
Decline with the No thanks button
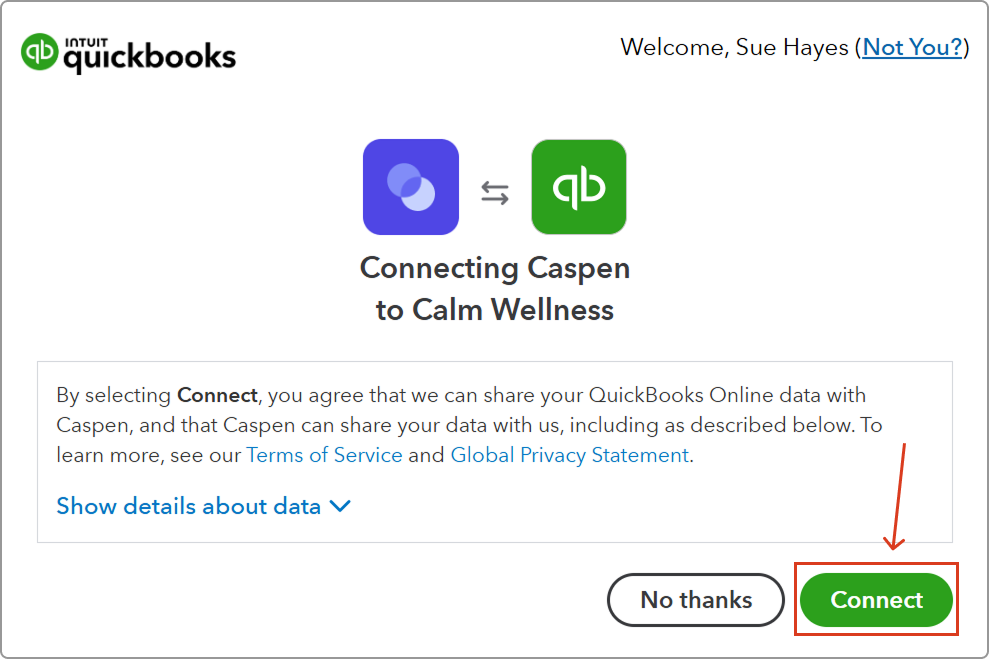pyautogui.click(x=696, y=600)
